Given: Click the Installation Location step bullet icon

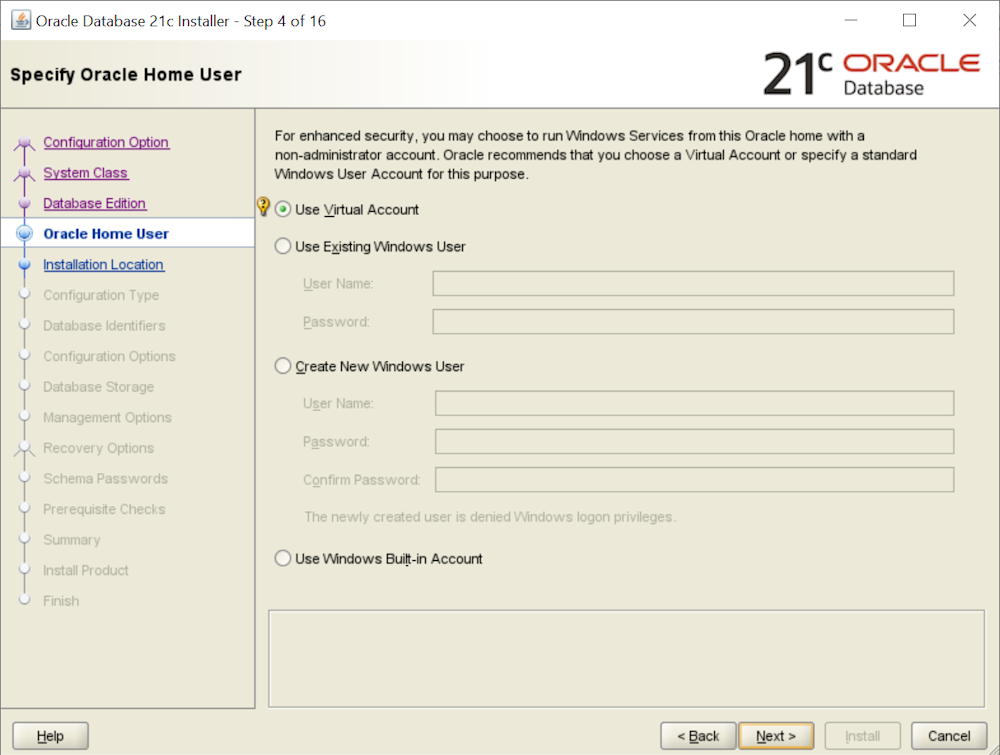Looking at the screenshot, I should tap(25, 265).
